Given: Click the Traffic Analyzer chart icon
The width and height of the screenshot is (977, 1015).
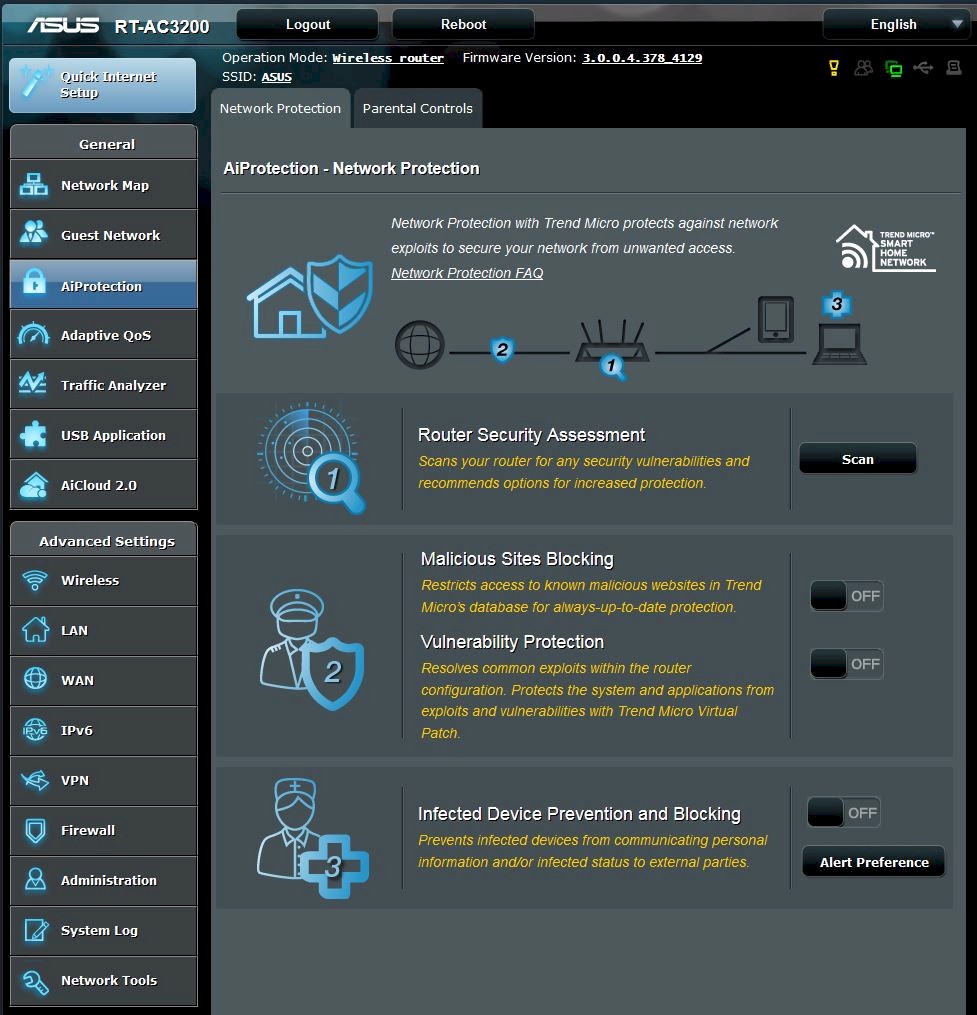Looking at the screenshot, I should pyautogui.click(x=32, y=383).
